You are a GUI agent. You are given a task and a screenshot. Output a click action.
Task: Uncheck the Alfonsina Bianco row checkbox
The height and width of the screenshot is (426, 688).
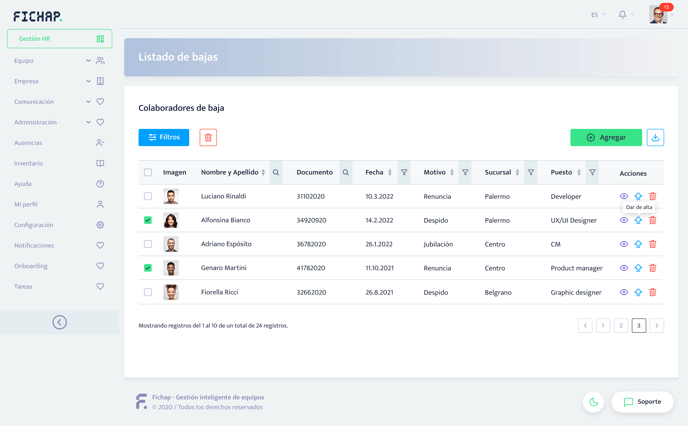point(148,220)
